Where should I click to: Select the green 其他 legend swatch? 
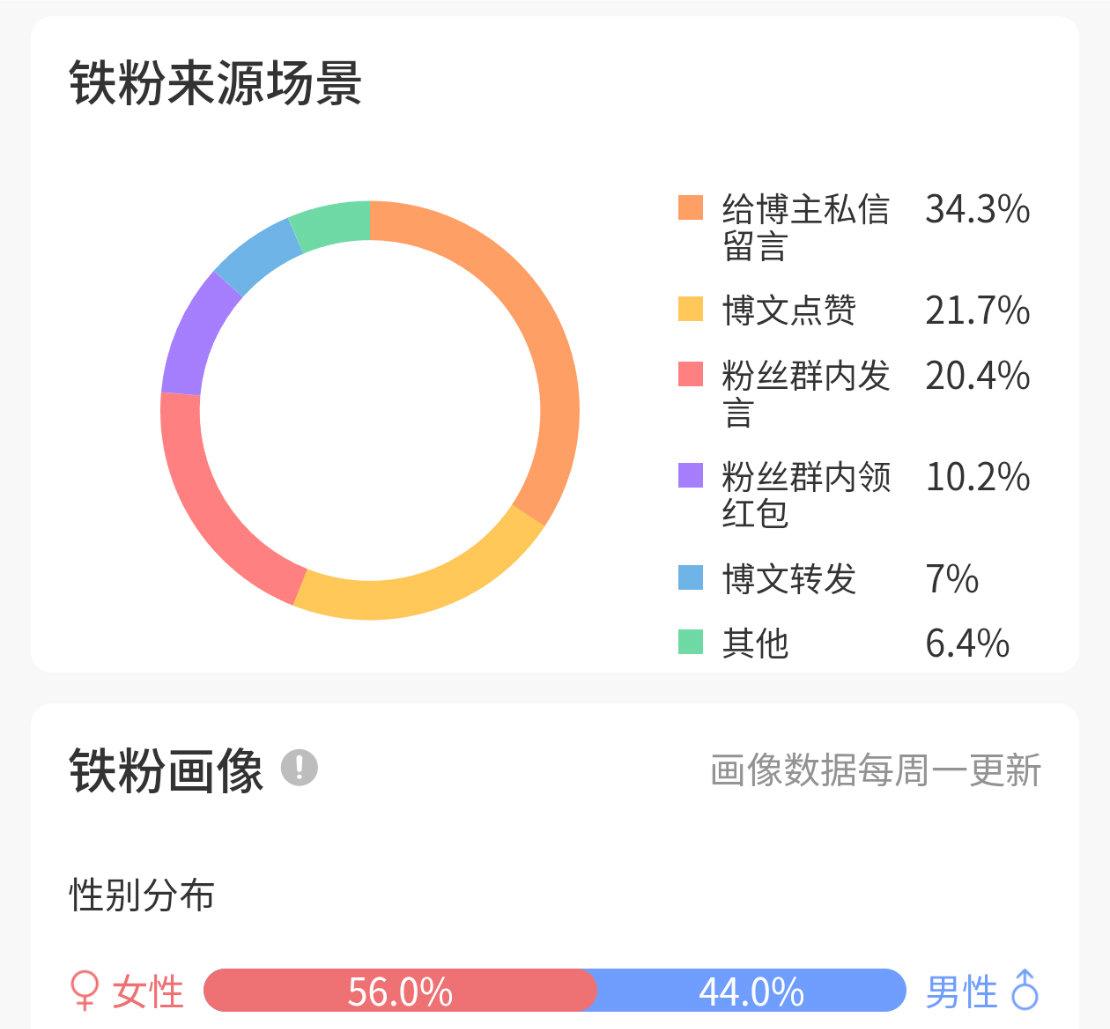(x=690, y=642)
